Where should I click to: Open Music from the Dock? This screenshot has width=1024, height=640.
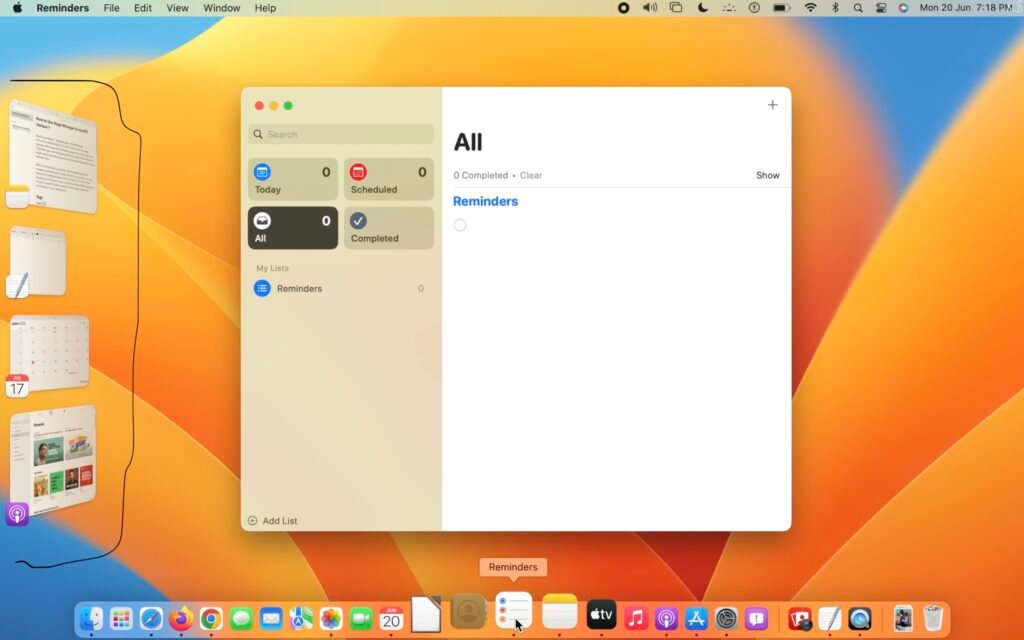click(635, 618)
